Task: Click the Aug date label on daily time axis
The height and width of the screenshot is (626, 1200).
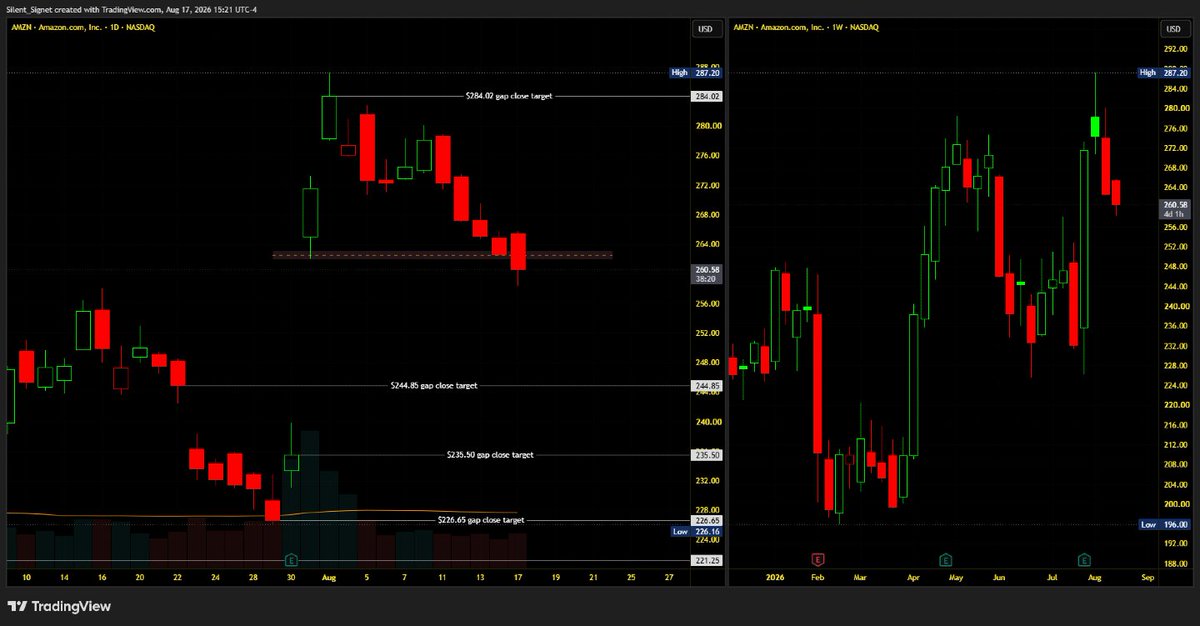Action: [x=330, y=578]
